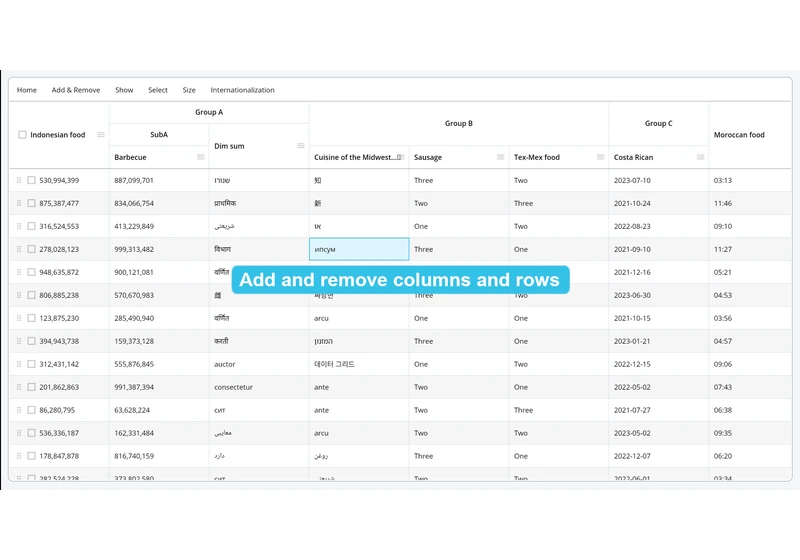
Task: Check the row 536,336,187 checkbox
Action: point(32,432)
